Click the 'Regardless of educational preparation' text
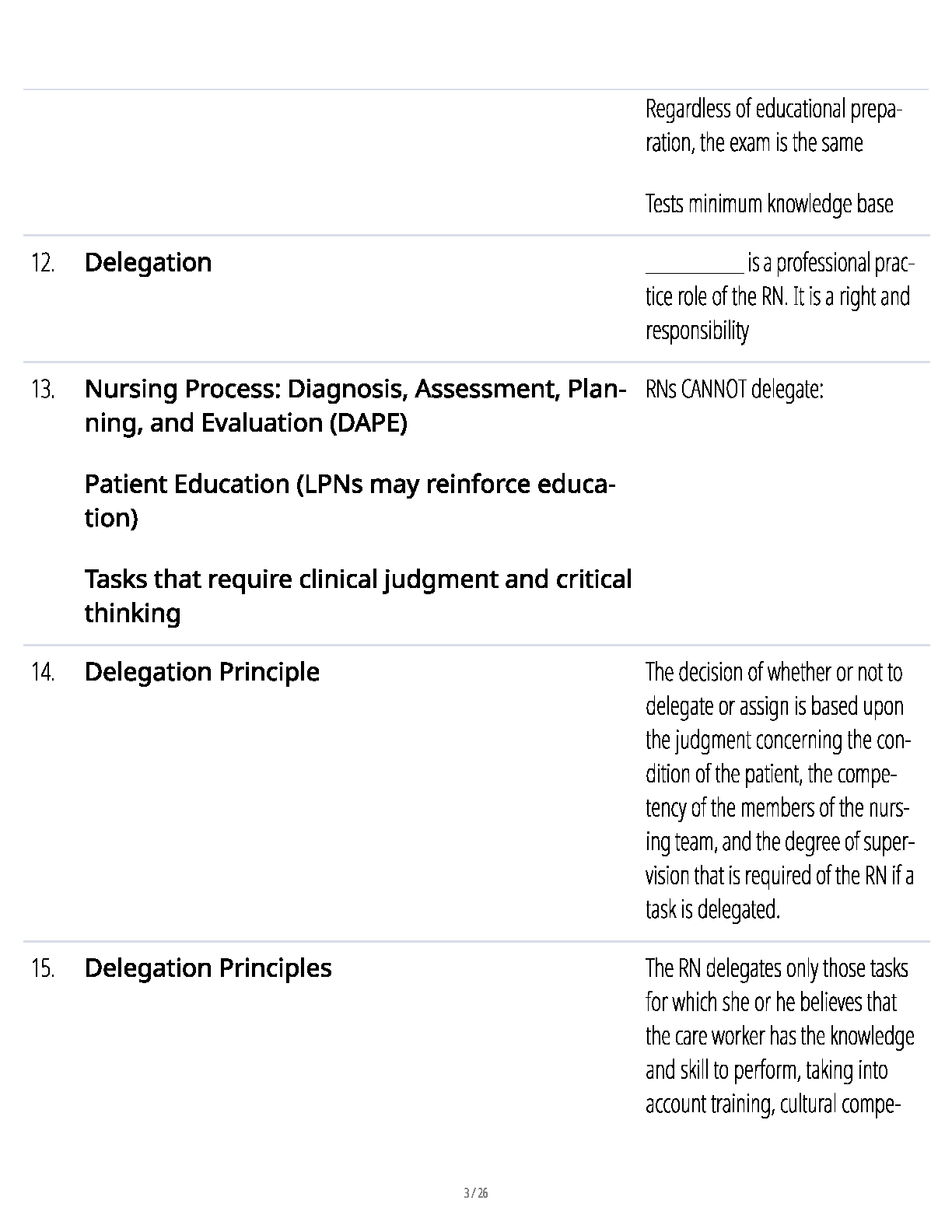 click(774, 125)
